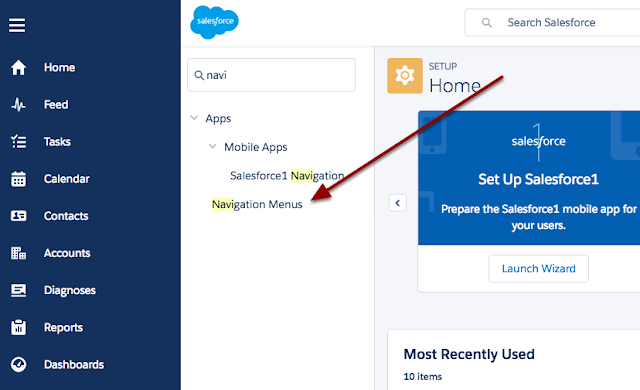Click the Dashboards gauge icon
This screenshot has height=390, width=640.
click(18, 364)
